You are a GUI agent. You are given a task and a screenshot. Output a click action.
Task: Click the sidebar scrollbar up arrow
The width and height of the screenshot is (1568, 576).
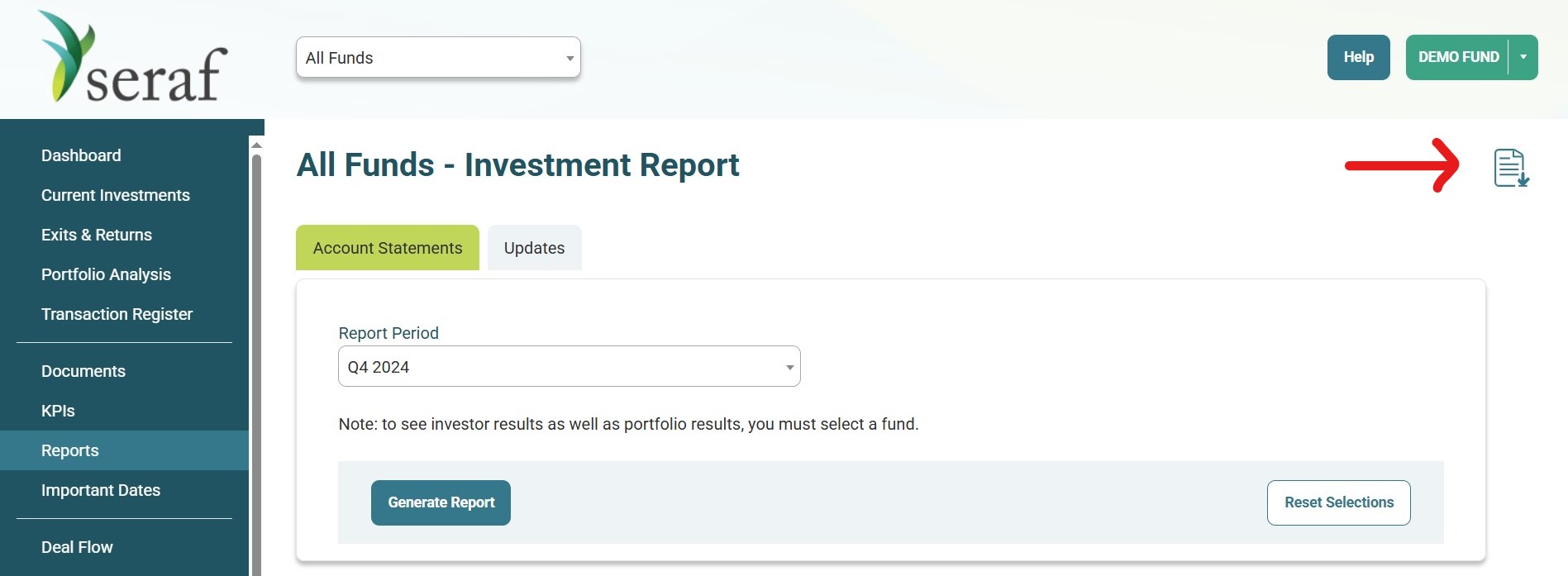[x=256, y=145]
